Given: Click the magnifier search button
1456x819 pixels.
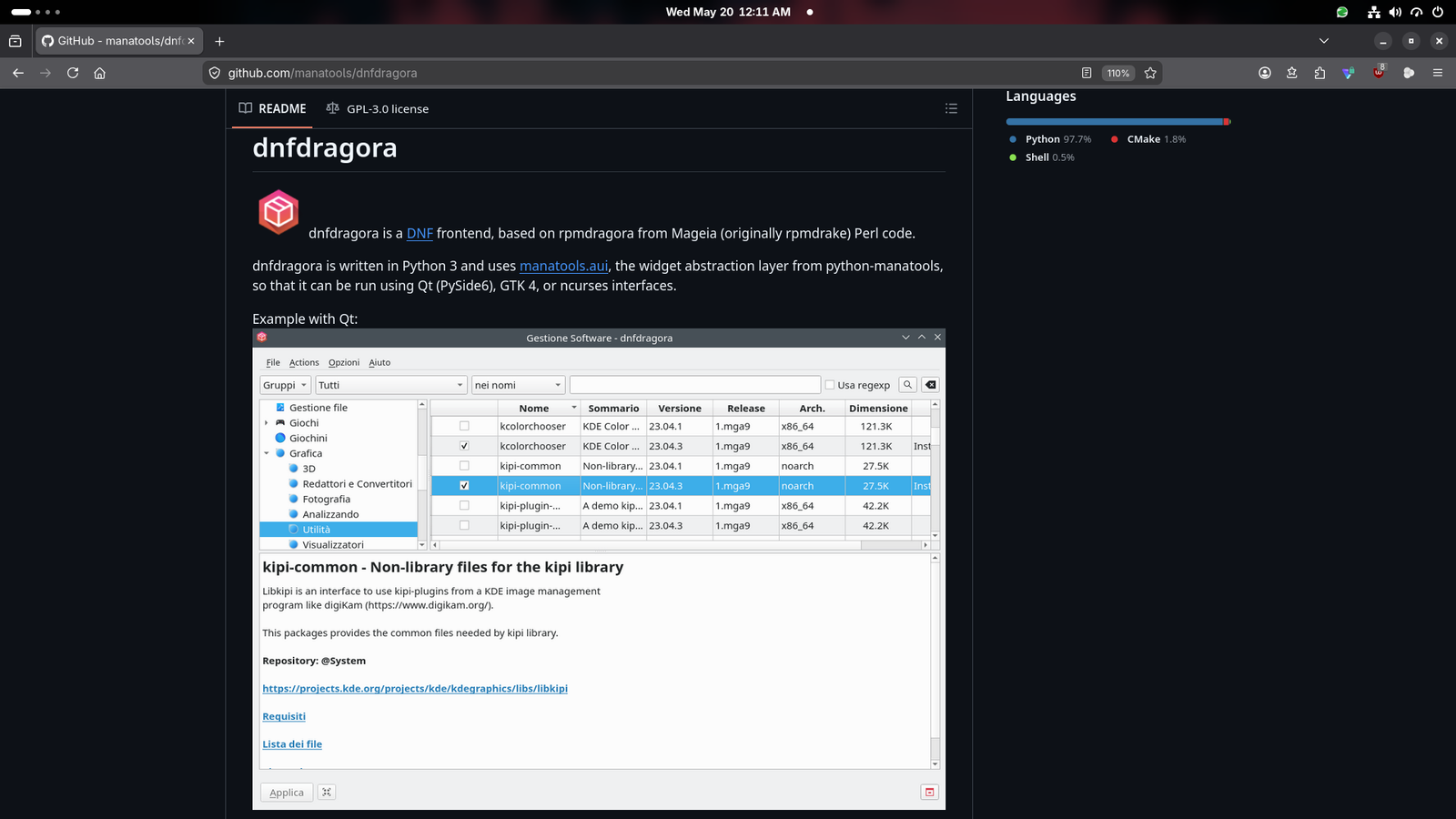Looking at the screenshot, I should pos(907,385).
